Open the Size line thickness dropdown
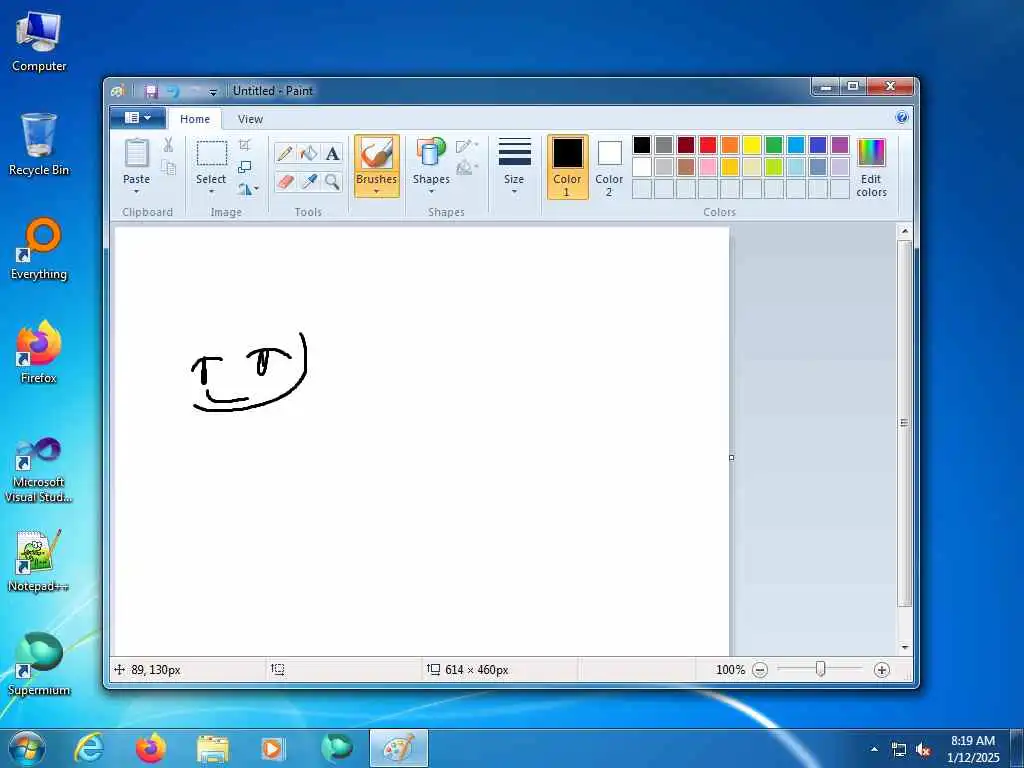The height and width of the screenshot is (768, 1024). point(514,167)
